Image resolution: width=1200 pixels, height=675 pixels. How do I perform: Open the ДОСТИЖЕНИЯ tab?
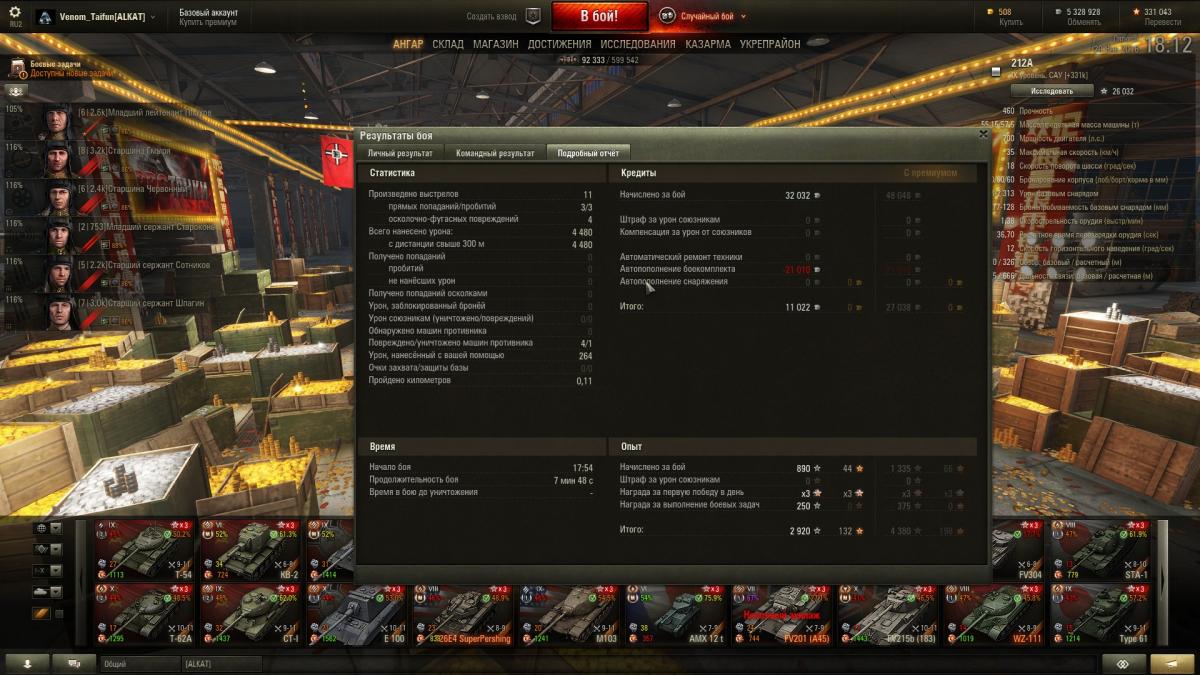click(560, 44)
